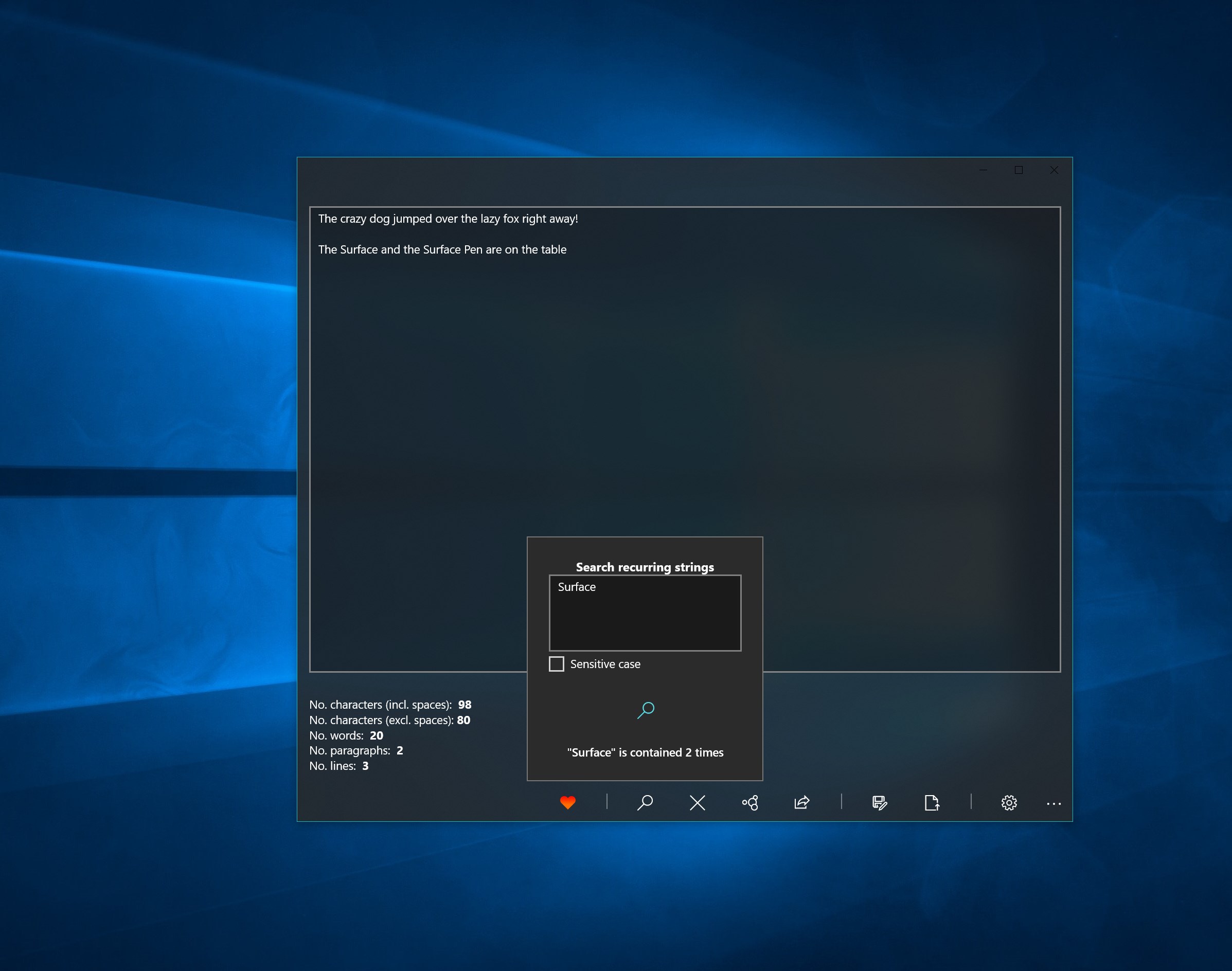Enable the Sensitive case checkbox
1232x971 pixels.
[x=556, y=664]
